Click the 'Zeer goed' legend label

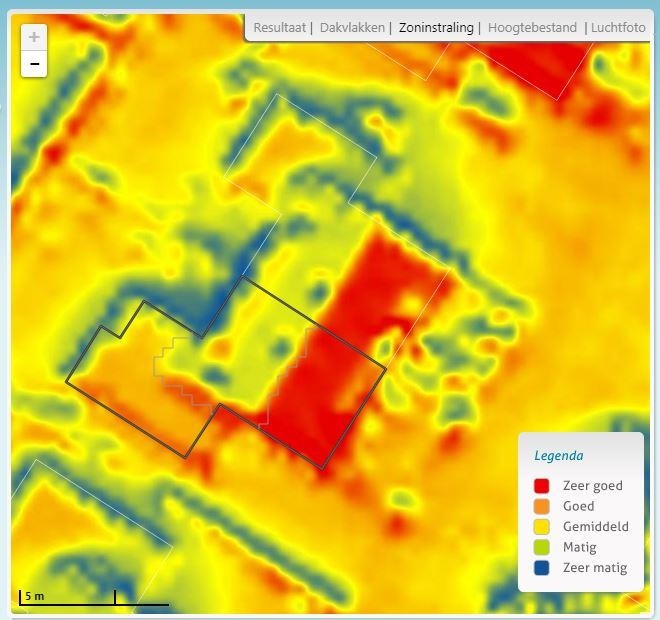click(593, 486)
